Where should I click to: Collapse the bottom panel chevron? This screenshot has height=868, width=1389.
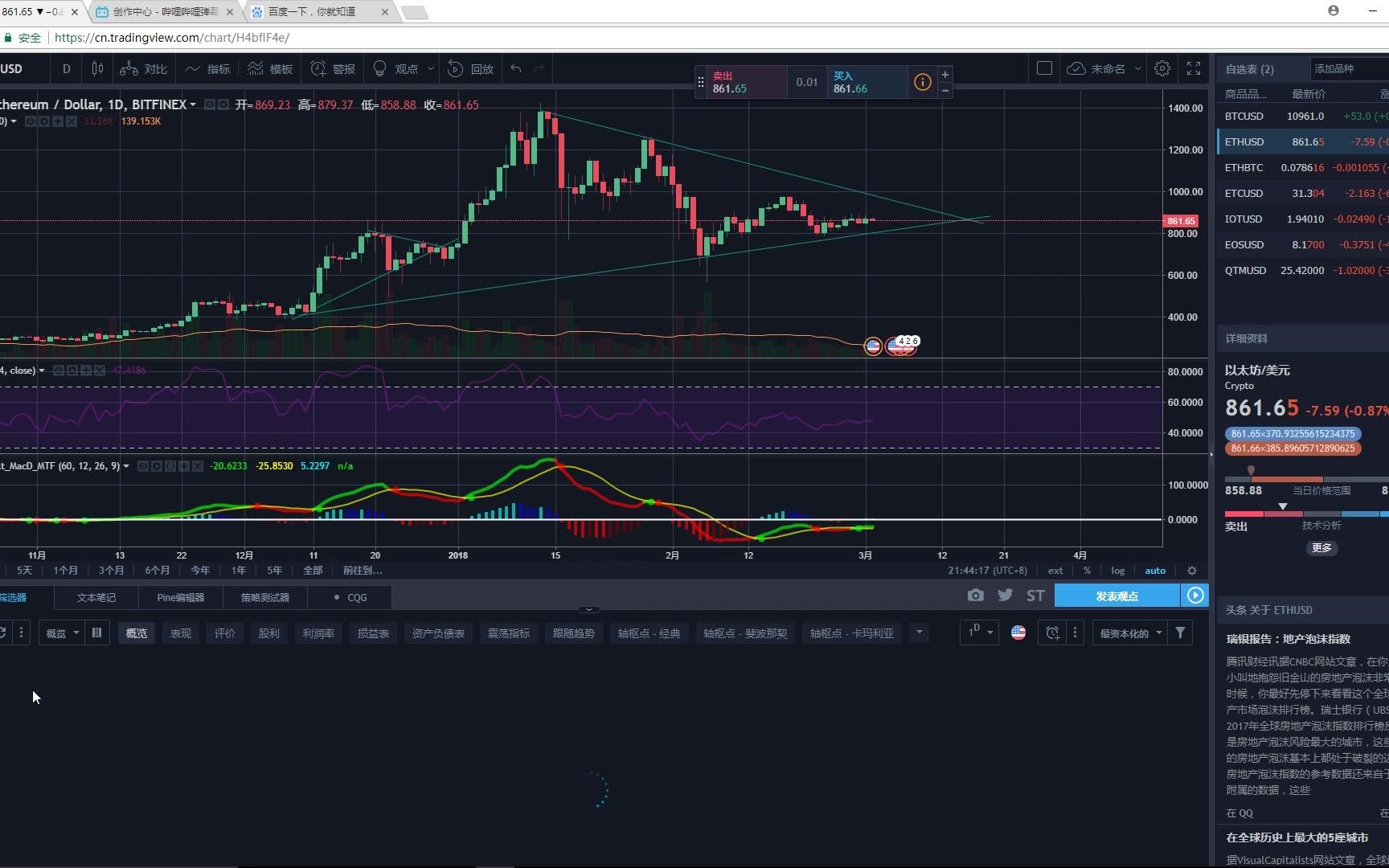click(589, 610)
